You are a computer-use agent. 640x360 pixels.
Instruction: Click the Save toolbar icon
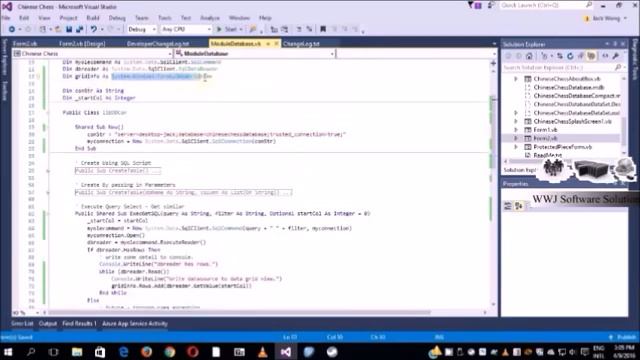pos(69,29)
